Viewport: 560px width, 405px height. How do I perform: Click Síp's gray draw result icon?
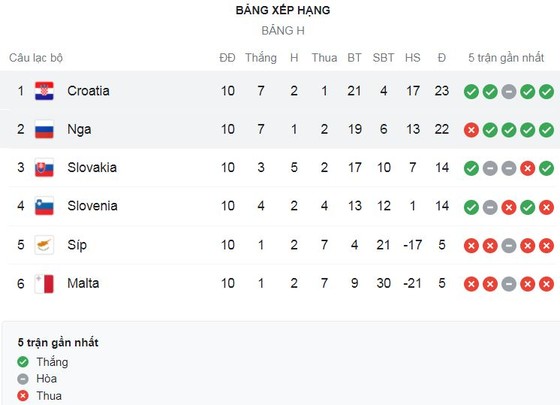(509, 246)
